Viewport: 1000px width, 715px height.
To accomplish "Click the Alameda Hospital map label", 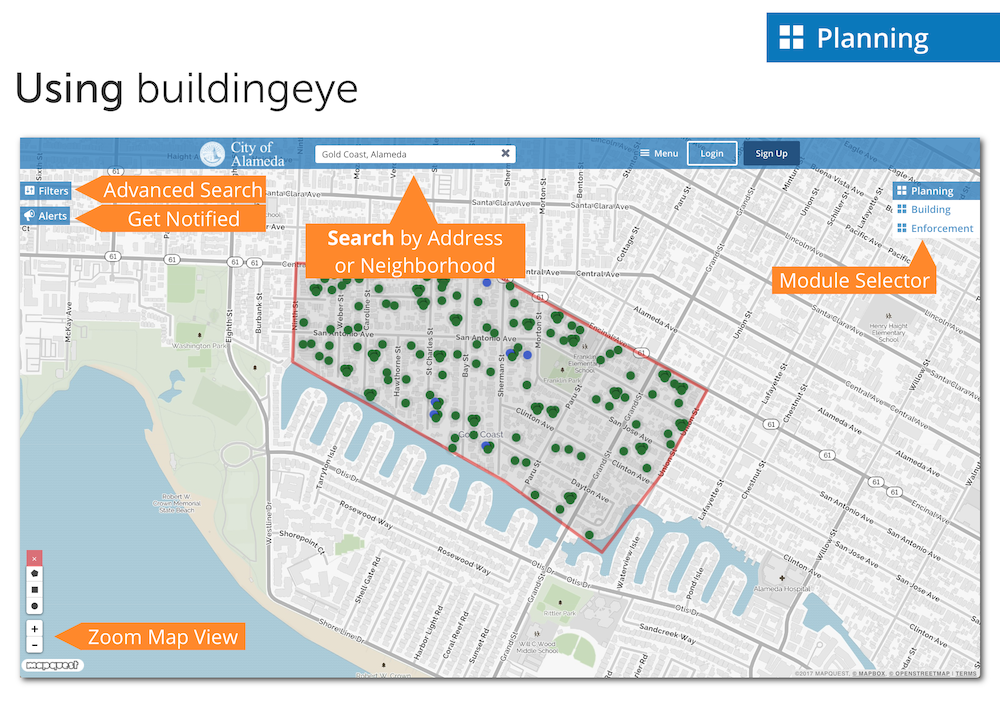I will point(782,589).
